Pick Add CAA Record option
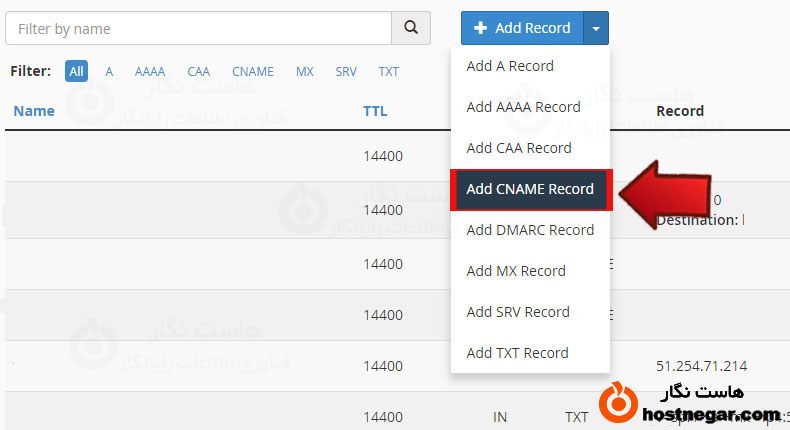The image size is (790, 430). pos(519,148)
